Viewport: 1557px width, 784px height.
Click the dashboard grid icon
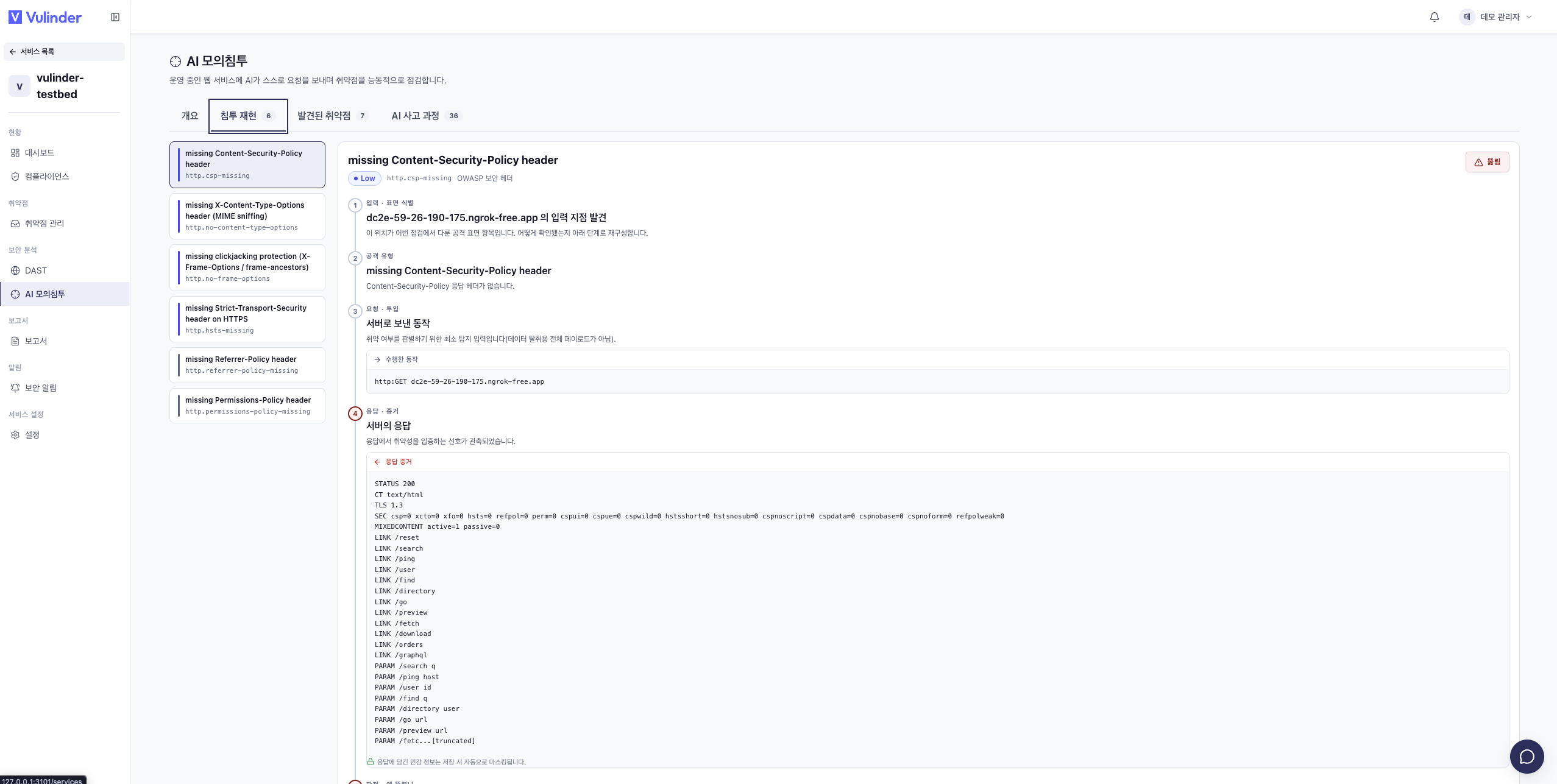coord(15,153)
